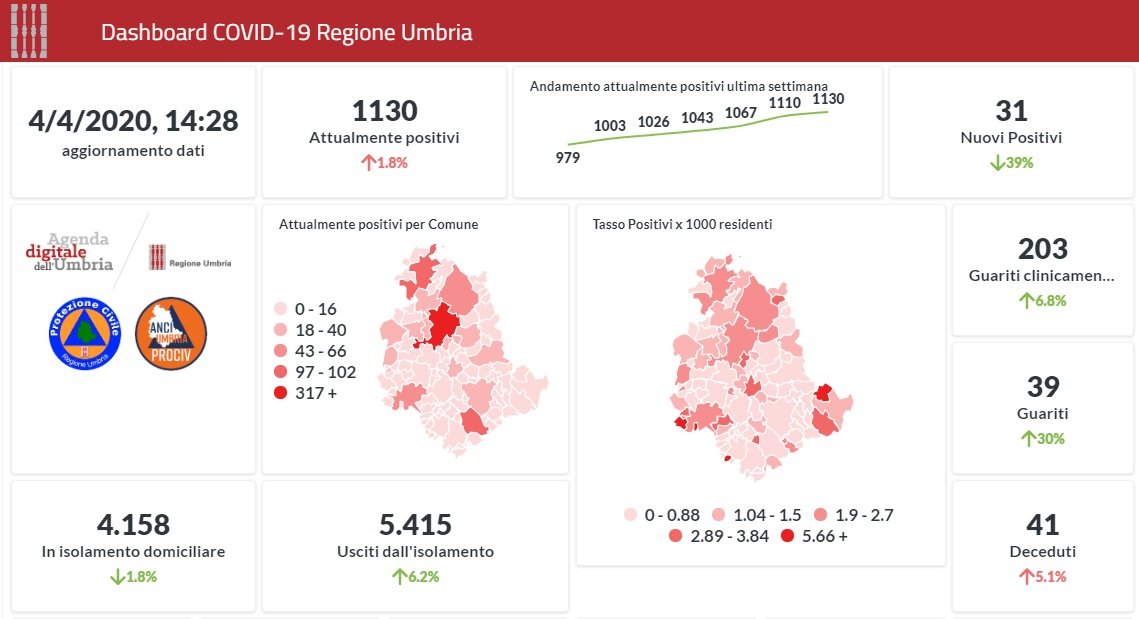Select the 317 + legend color dot
Screen dimensions: 1139x619
[x=281, y=394]
